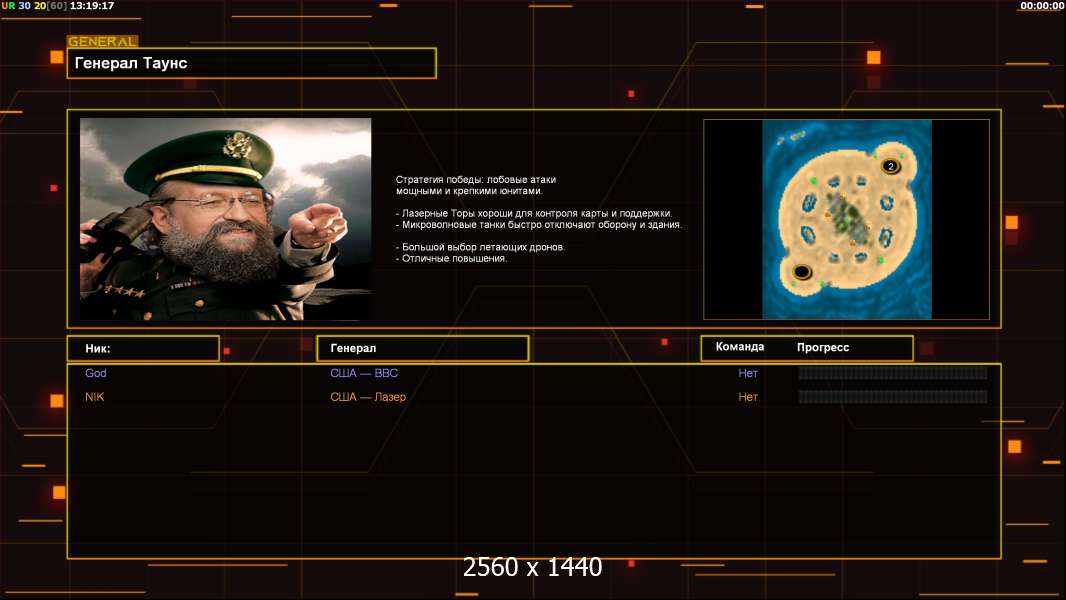Click God's loading progress bar
The image size is (1066, 600).
tap(893, 373)
